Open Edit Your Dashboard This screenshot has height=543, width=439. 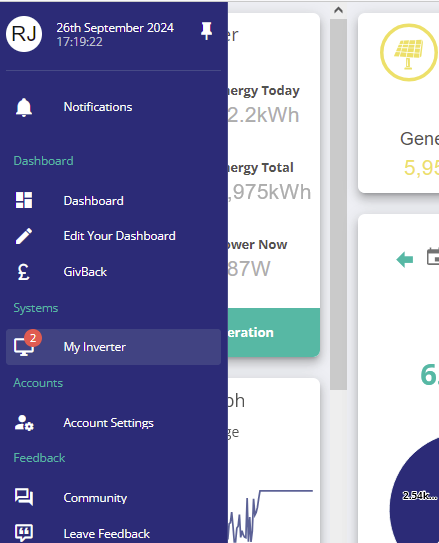(119, 236)
